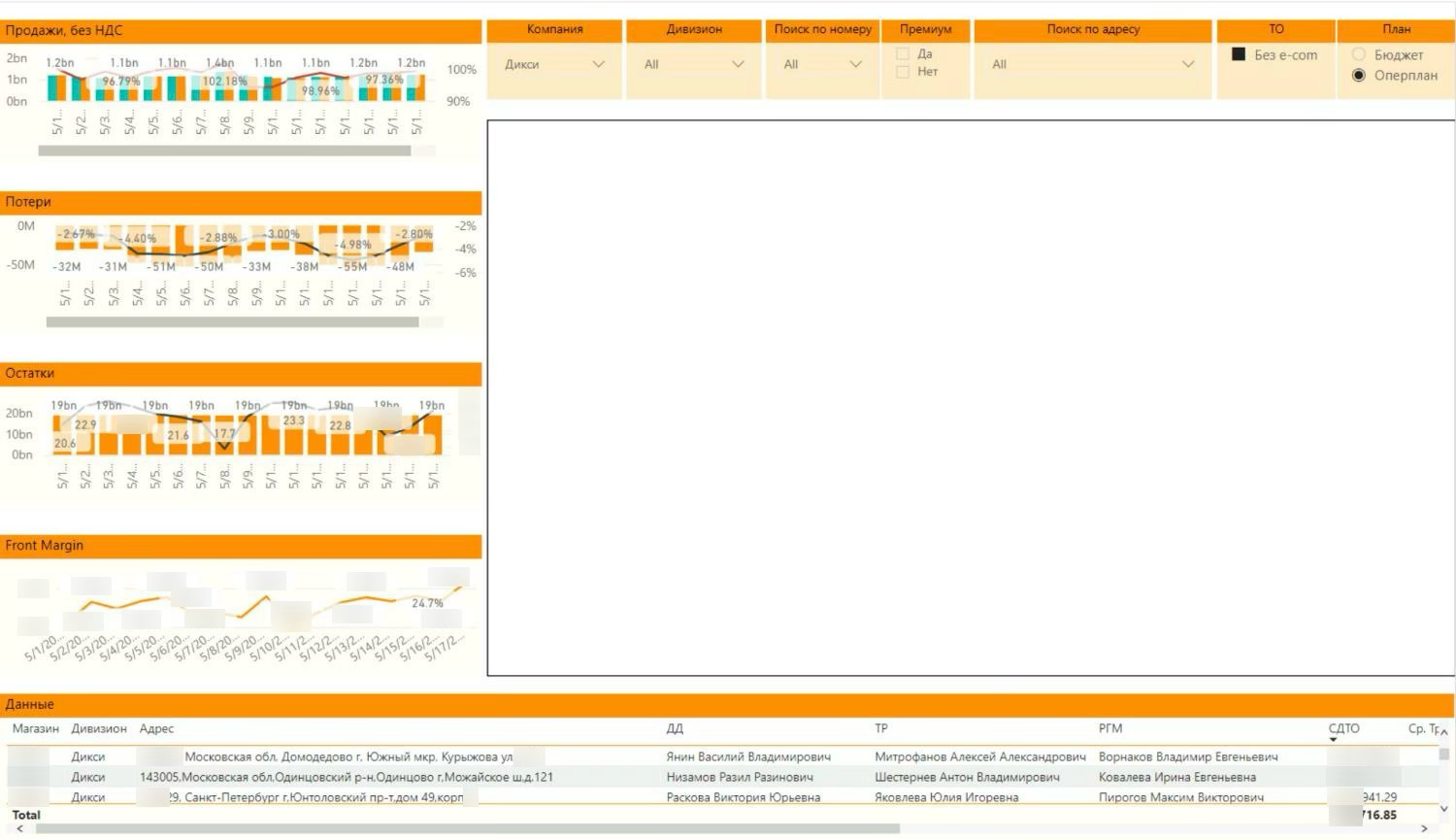Click the table's scroll right arrow

click(x=1424, y=828)
